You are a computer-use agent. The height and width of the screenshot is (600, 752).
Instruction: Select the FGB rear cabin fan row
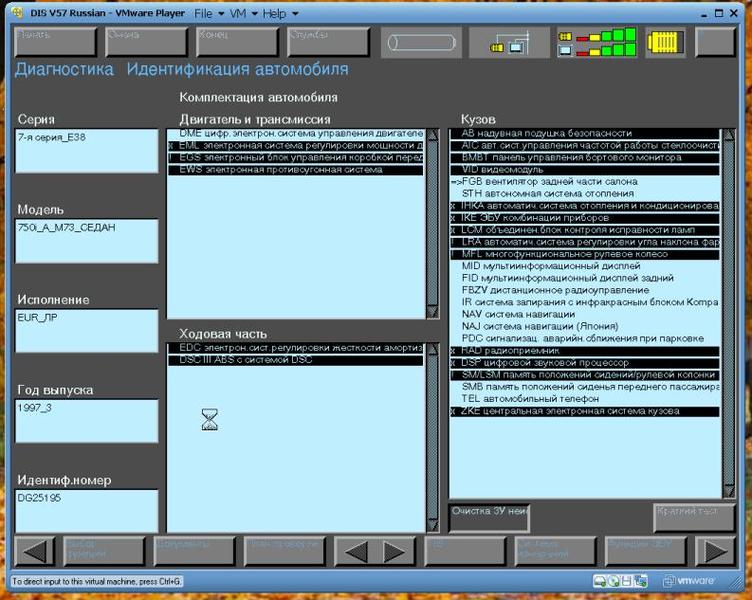pos(585,182)
